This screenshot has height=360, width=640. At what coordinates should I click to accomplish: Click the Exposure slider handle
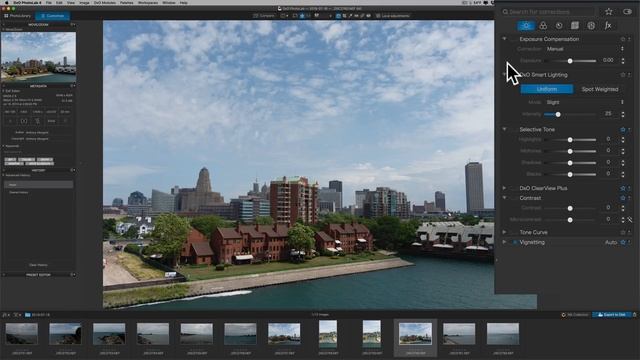tap(570, 61)
